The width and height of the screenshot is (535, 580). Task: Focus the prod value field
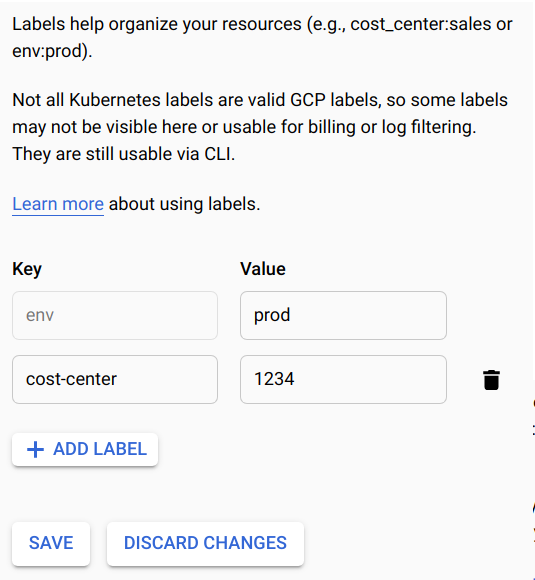pos(343,316)
